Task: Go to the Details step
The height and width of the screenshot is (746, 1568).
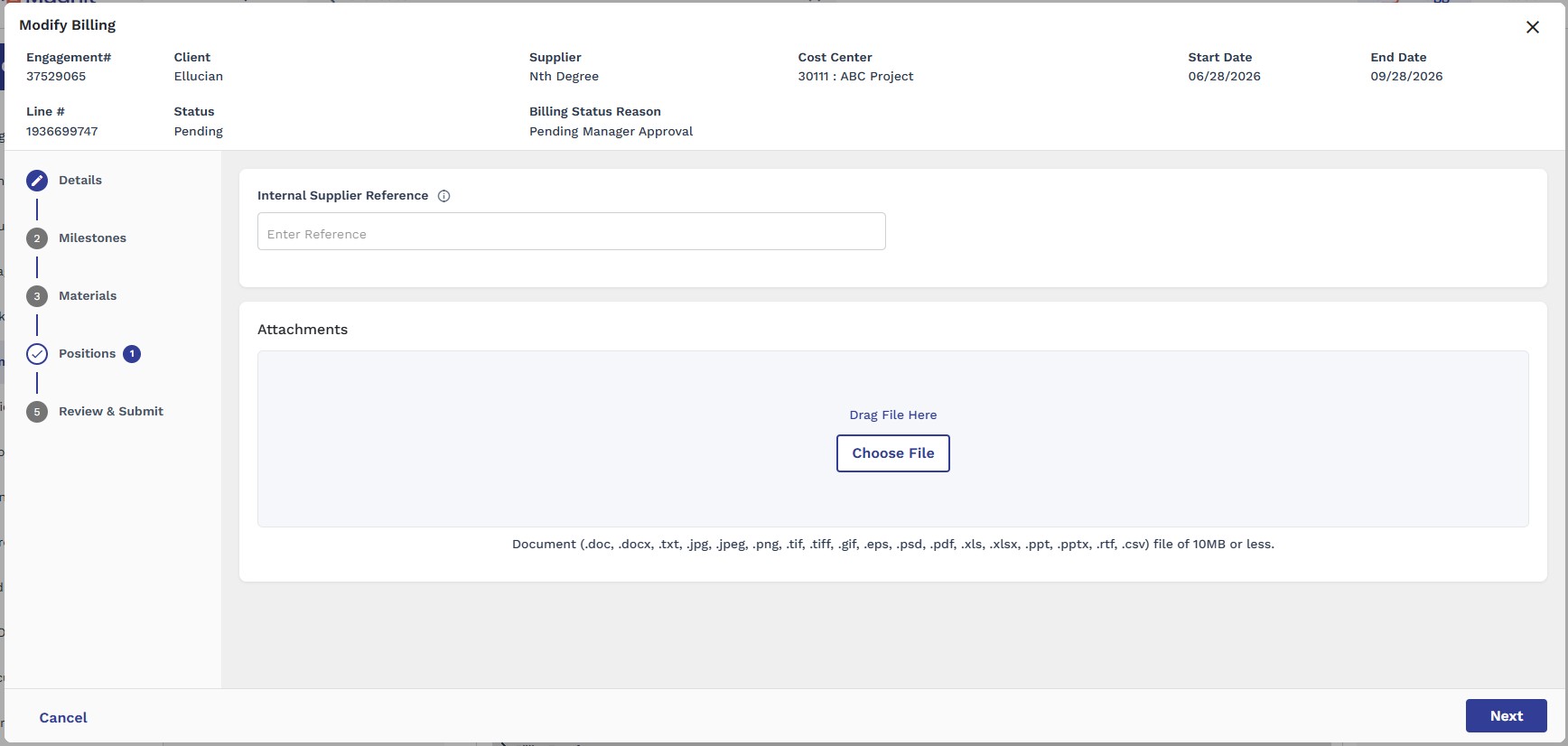Action: coord(80,181)
